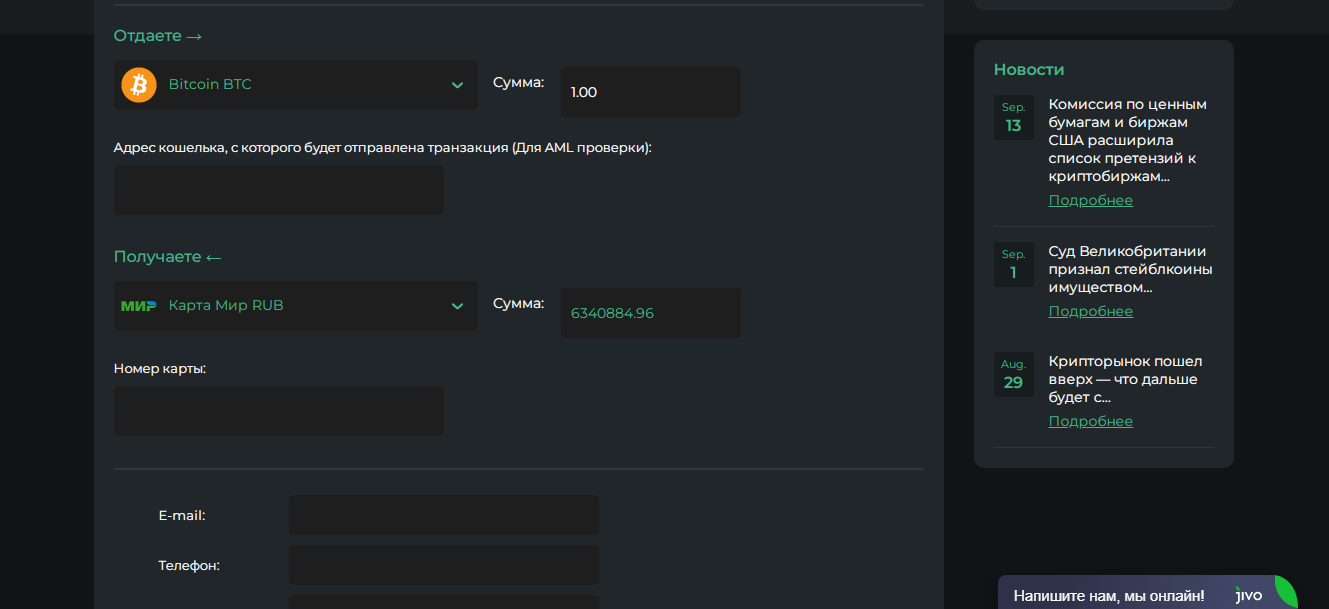This screenshot has height=609, width=1329.
Task: Click news headline 'Крипторынок пошел вверх'
Action: coord(1125,379)
